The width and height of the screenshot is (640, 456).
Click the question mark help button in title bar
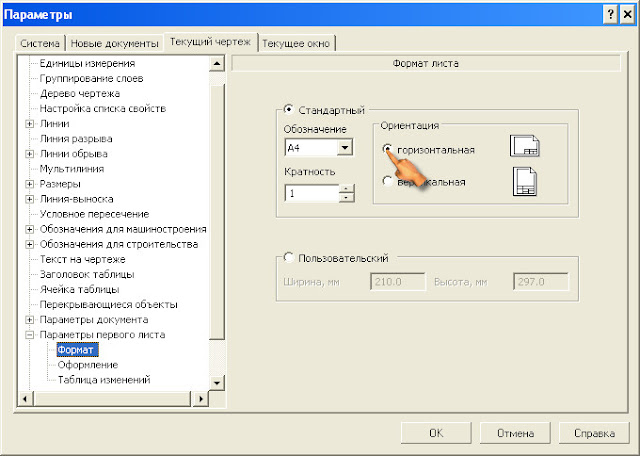coord(610,15)
